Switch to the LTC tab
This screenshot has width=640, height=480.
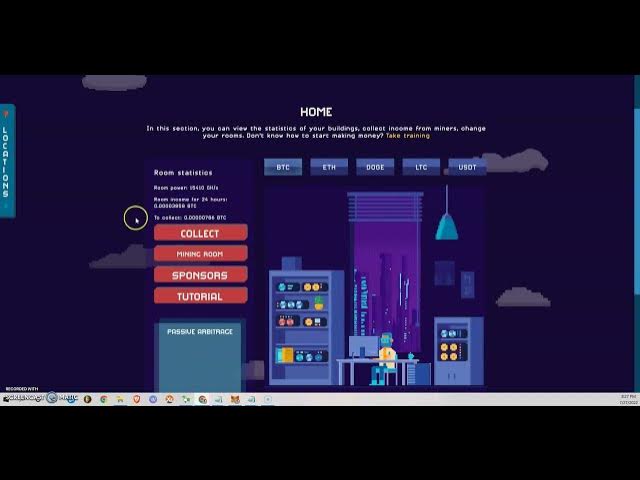[421, 167]
